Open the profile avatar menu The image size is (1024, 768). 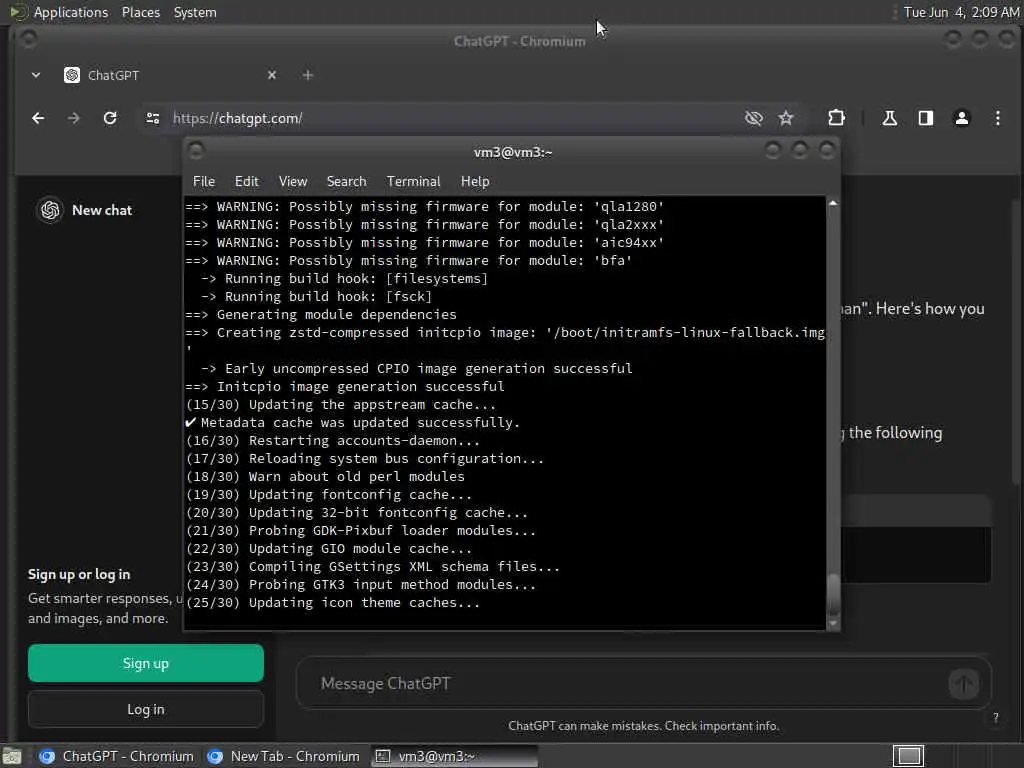point(961,118)
